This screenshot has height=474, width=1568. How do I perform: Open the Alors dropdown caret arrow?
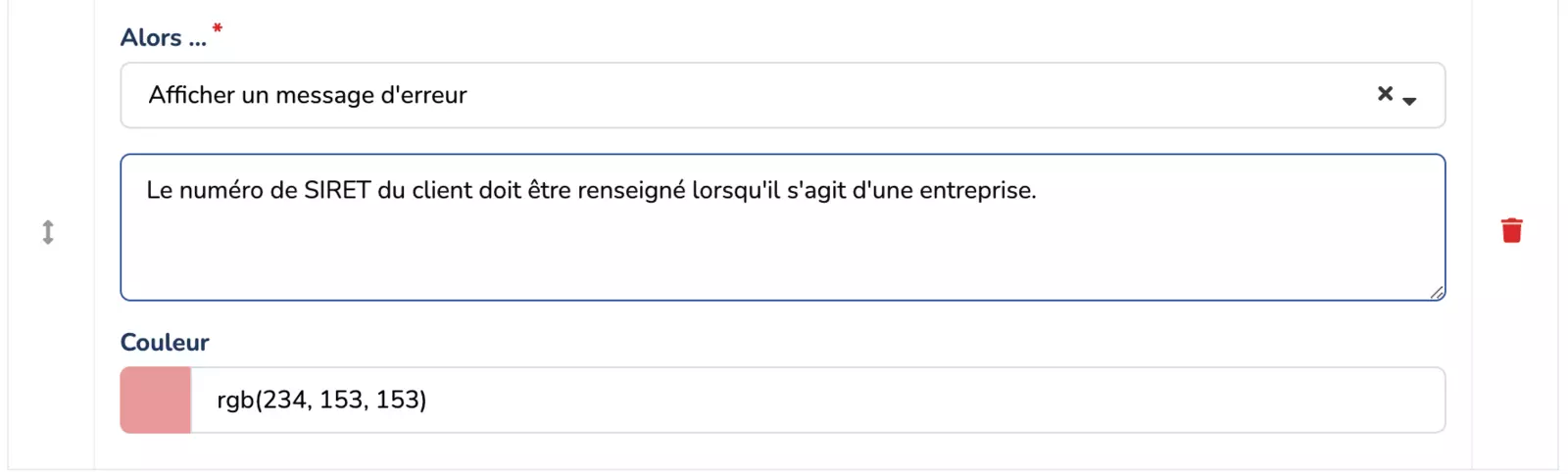(1409, 100)
